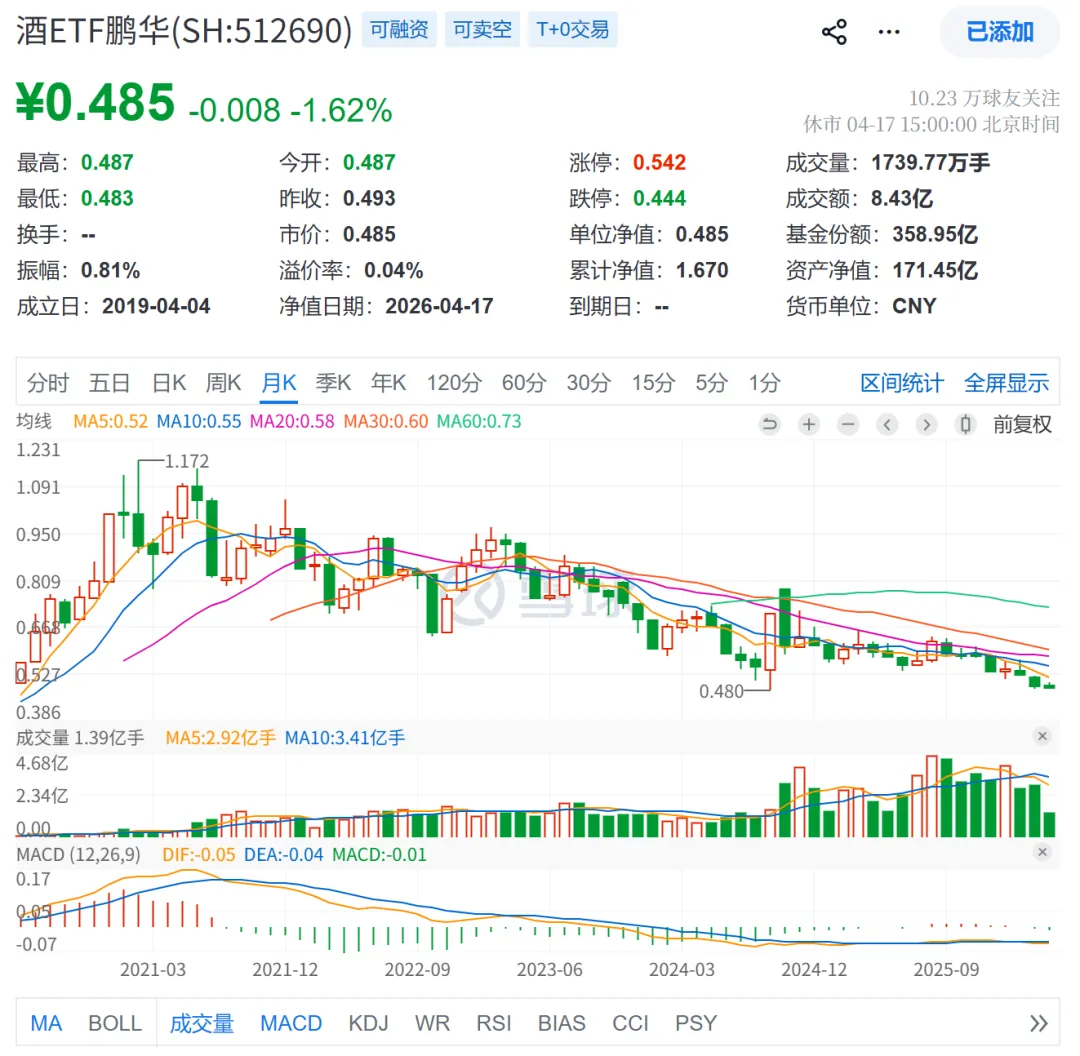Click the MA10:0.55 legend label

click(x=199, y=421)
